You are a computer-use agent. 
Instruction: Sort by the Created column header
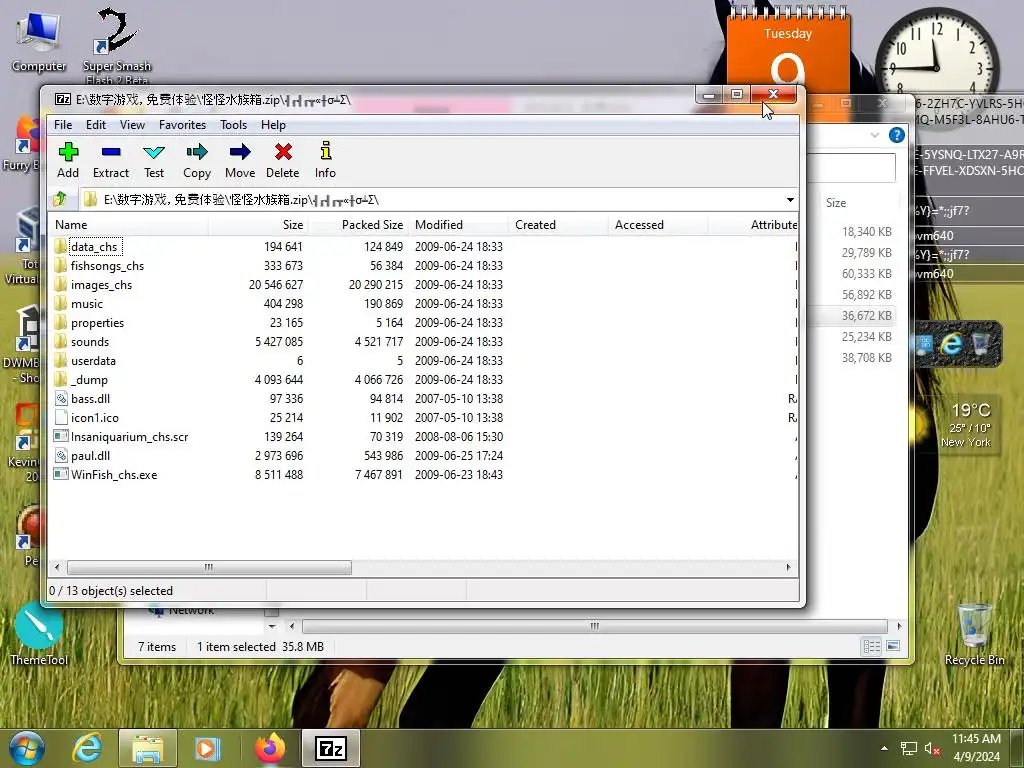(x=558, y=225)
